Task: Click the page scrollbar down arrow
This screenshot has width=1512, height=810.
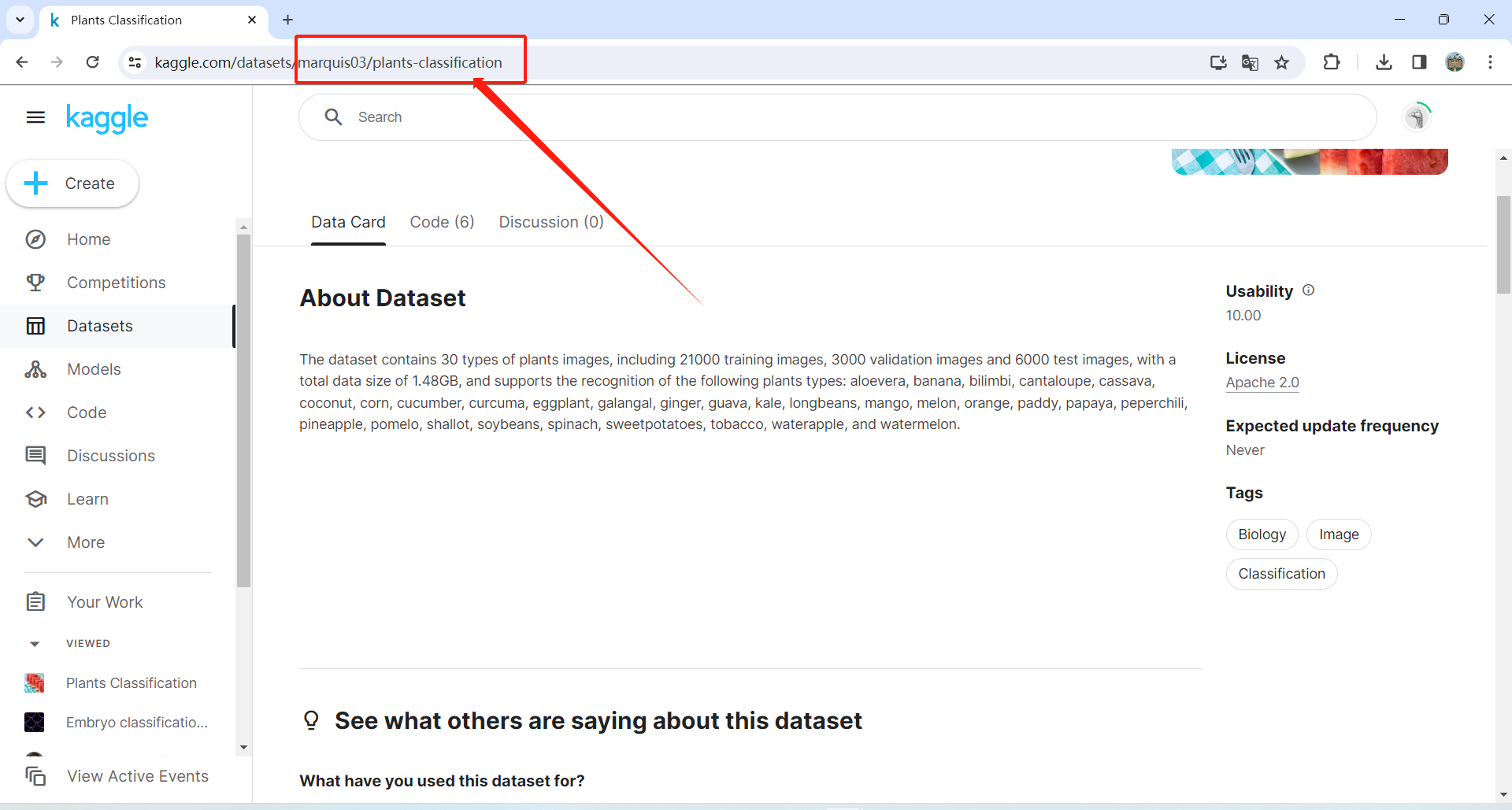Action: pyautogui.click(x=1503, y=795)
